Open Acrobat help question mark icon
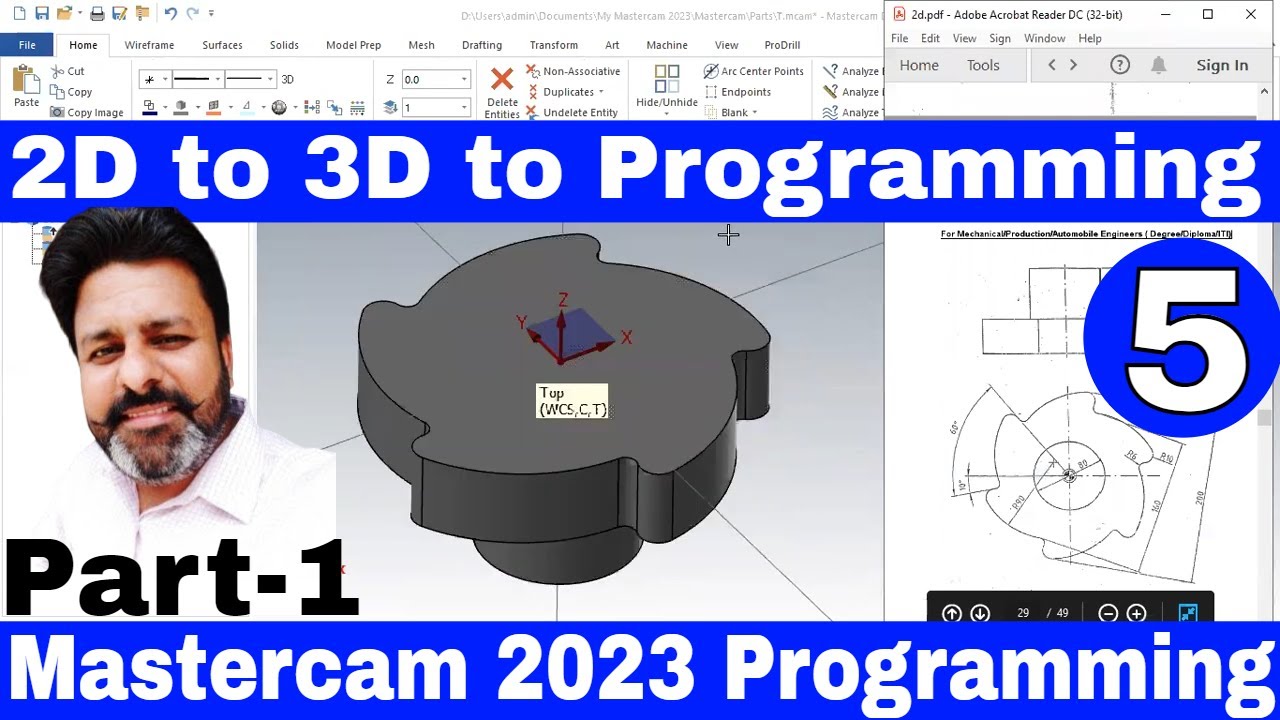 [x=1120, y=65]
